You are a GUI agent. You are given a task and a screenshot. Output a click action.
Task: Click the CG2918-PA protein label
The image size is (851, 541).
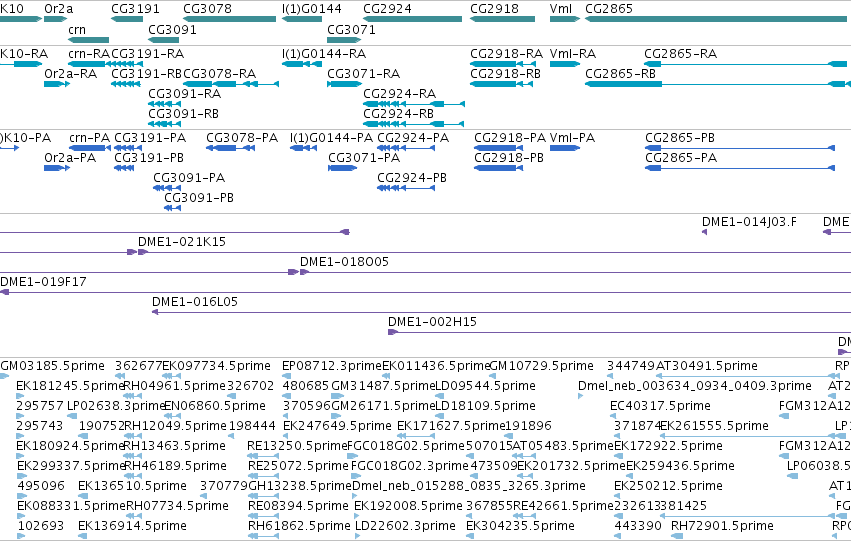[510, 138]
